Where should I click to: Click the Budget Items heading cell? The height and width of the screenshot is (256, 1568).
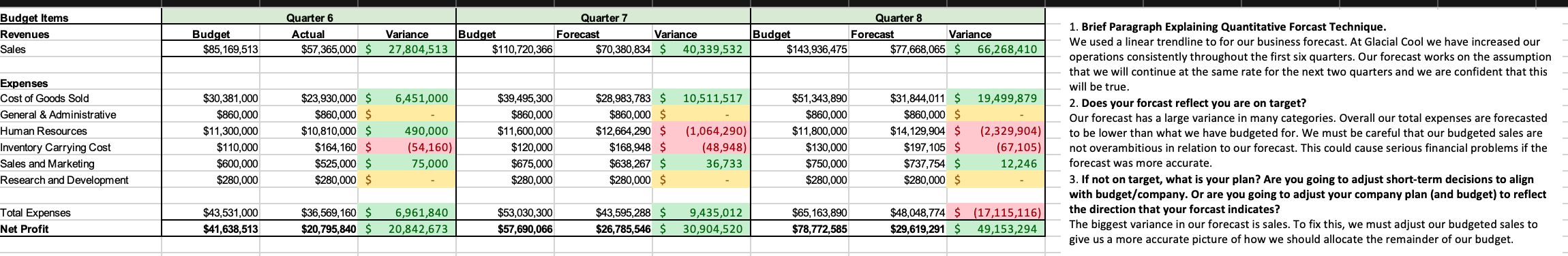[80, 18]
